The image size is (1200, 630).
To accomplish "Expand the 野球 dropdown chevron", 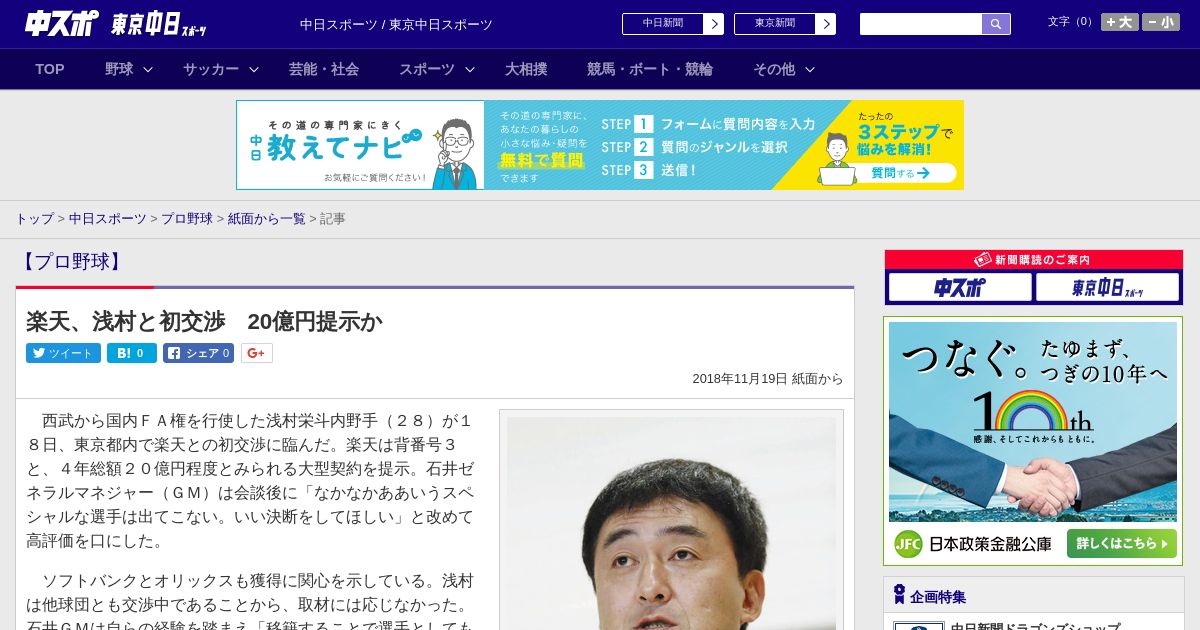I will coord(148,69).
